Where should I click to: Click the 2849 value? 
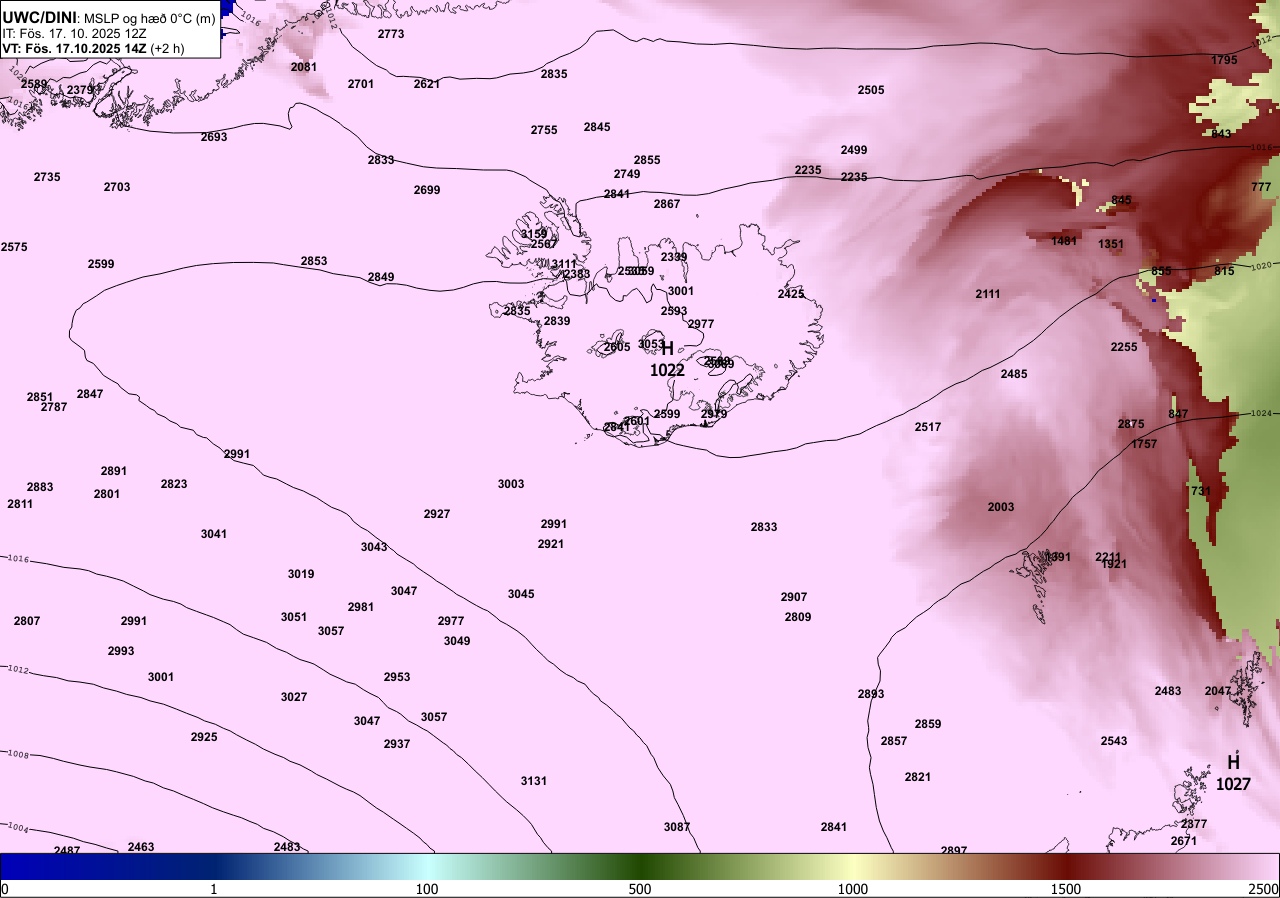(381, 277)
